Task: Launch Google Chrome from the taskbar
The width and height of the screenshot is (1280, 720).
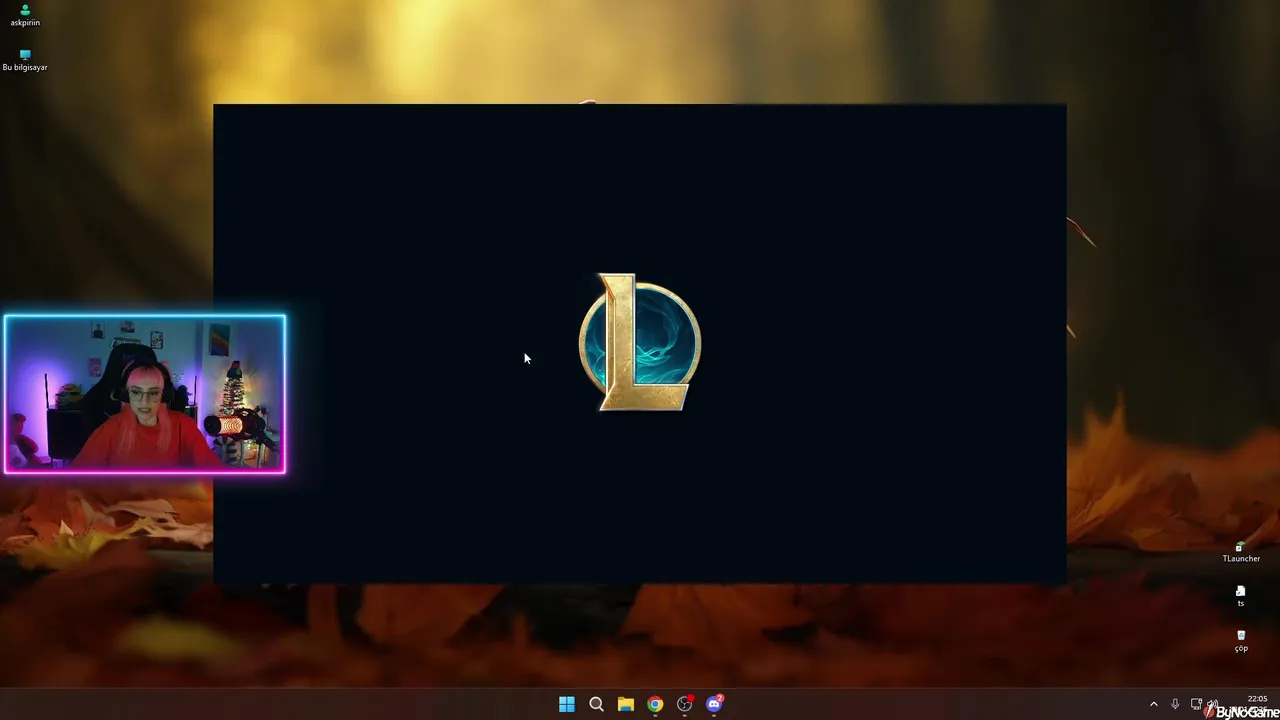Action: point(655,704)
